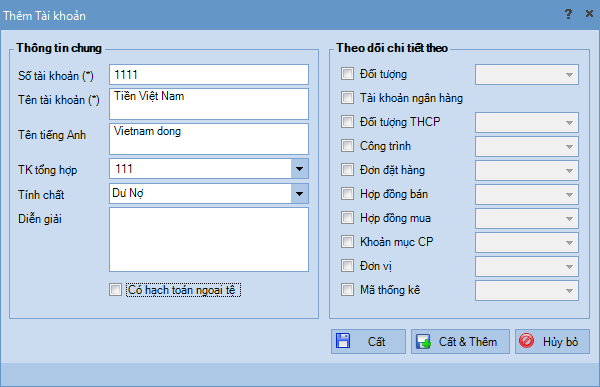Close the Thêm Tài khoản dialog

589,14
